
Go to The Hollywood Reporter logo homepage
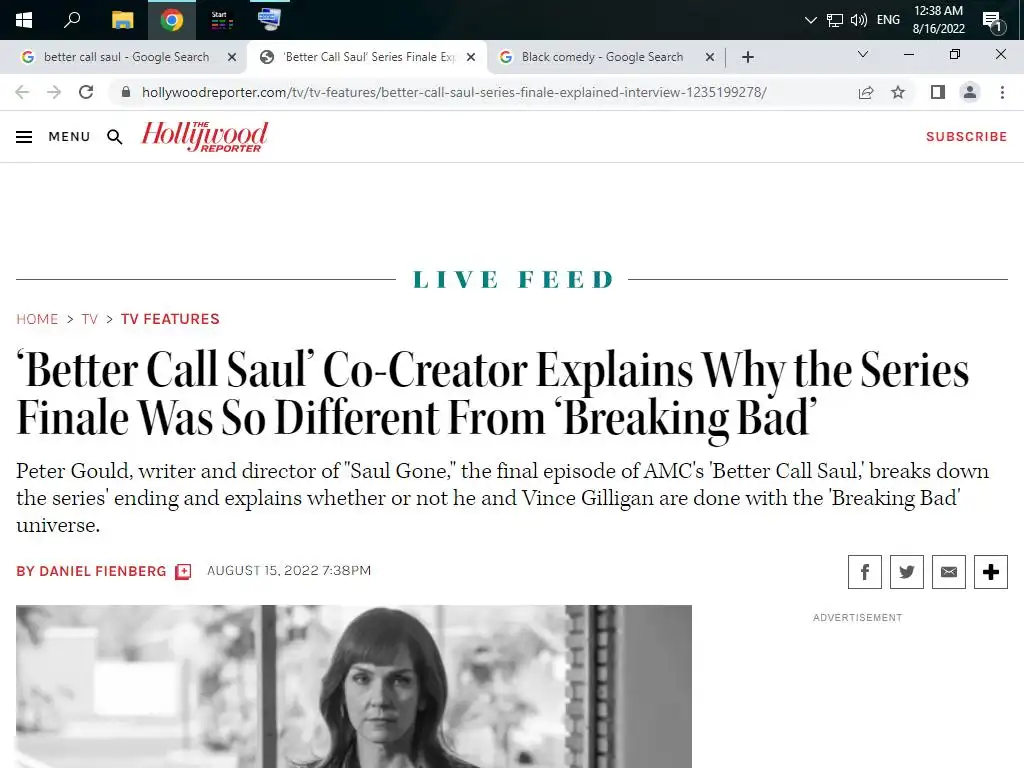coord(204,136)
